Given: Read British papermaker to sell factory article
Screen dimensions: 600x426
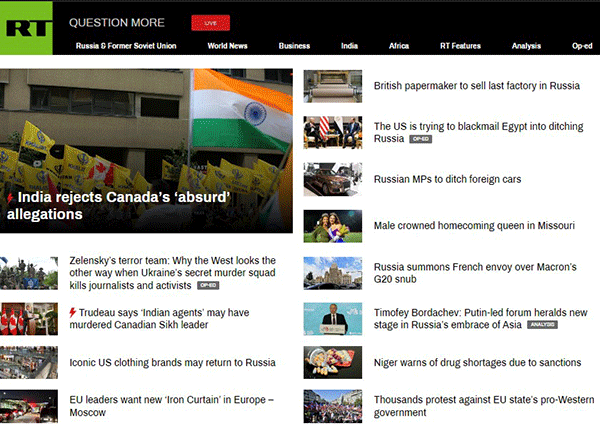Looking at the screenshot, I should pyautogui.click(x=476, y=86).
